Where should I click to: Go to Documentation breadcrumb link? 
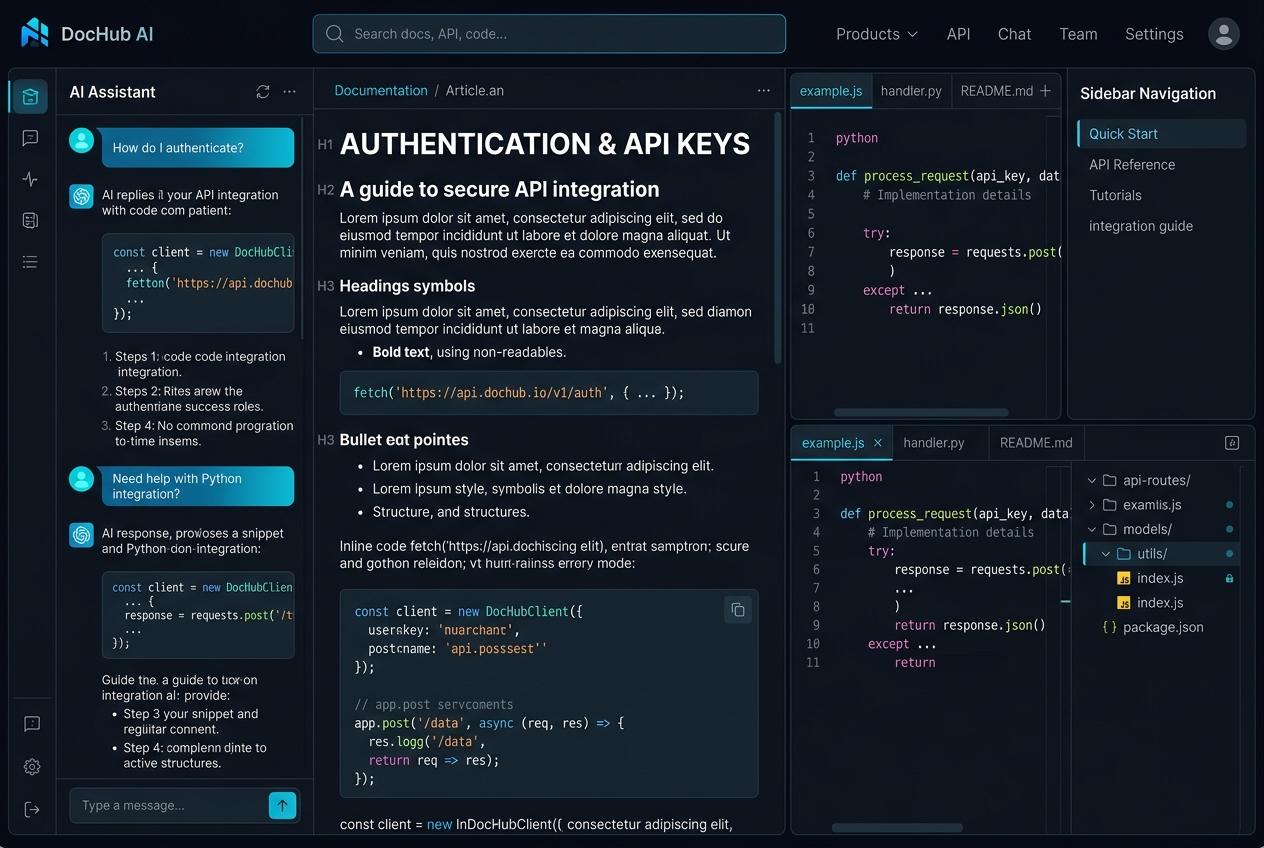tap(381, 90)
